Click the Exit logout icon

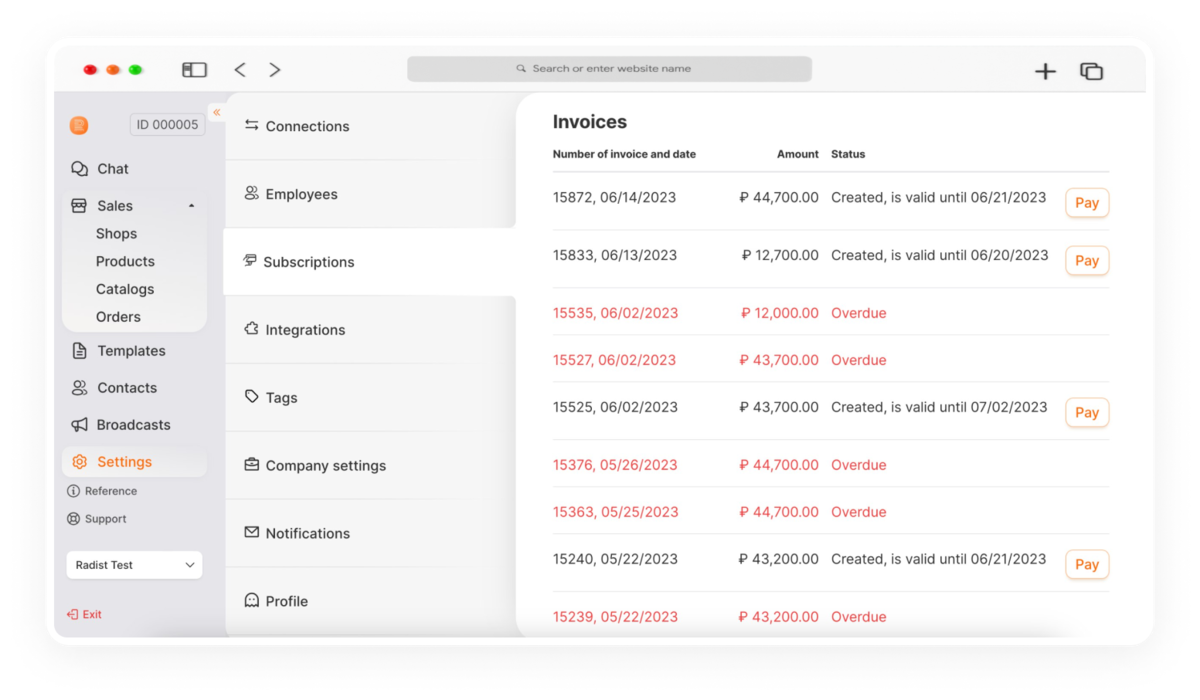(72, 615)
